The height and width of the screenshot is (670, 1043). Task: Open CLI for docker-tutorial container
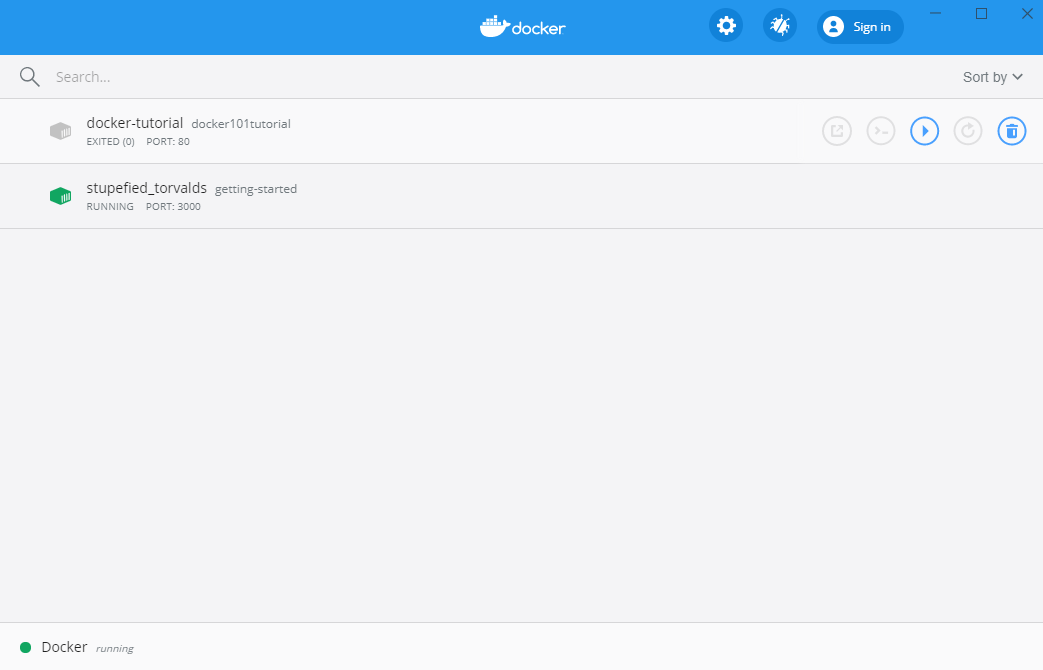pyautogui.click(x=881, y=131)
